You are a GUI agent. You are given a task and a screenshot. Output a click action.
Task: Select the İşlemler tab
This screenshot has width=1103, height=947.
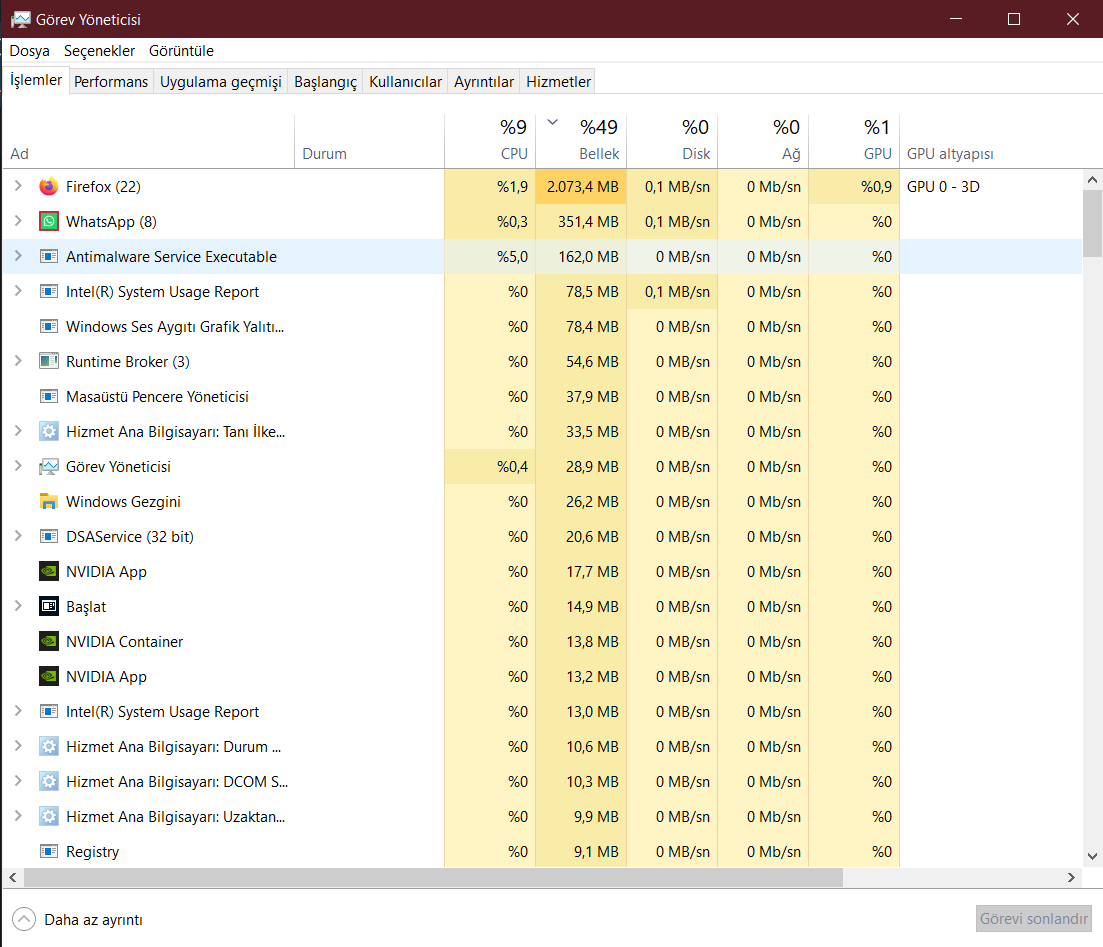tap(36, 80)
